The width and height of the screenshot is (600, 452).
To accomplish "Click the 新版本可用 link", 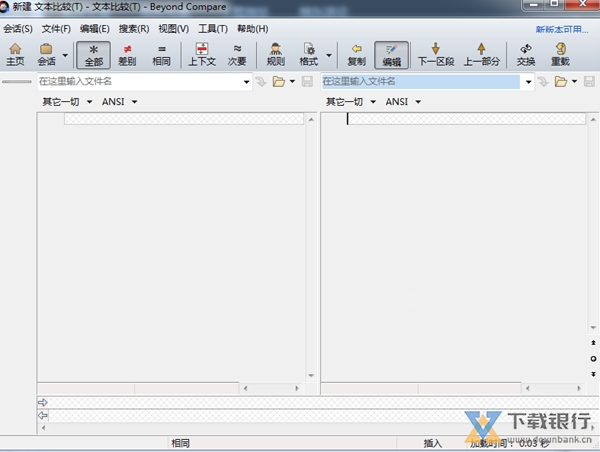I will (x=562, y=30).
